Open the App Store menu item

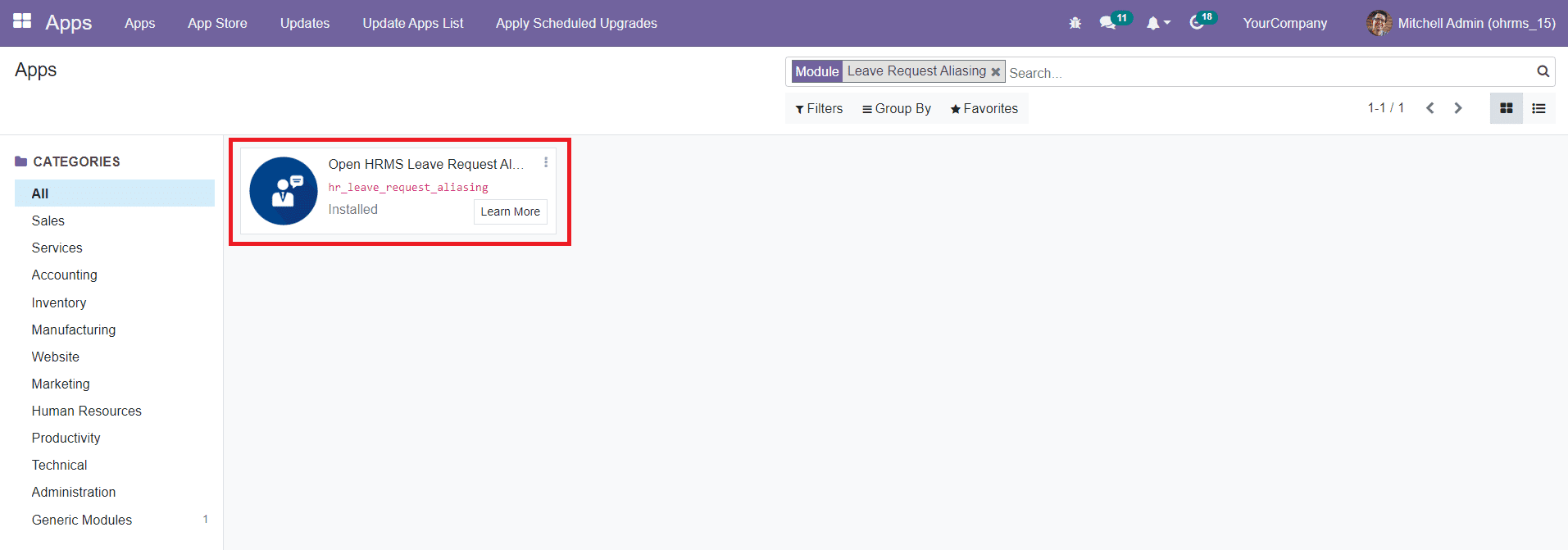[x=217, y=23]
